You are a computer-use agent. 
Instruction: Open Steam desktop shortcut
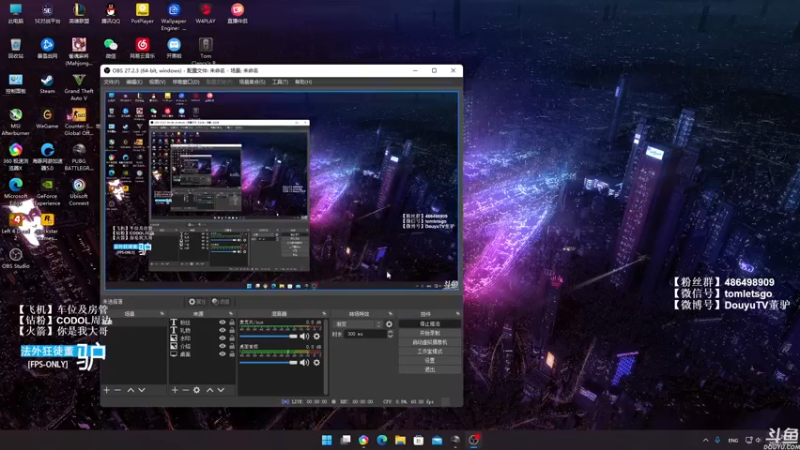point(47,84)
